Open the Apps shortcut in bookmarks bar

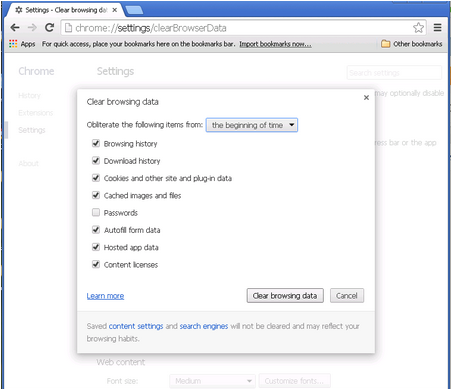pos(22,44)
